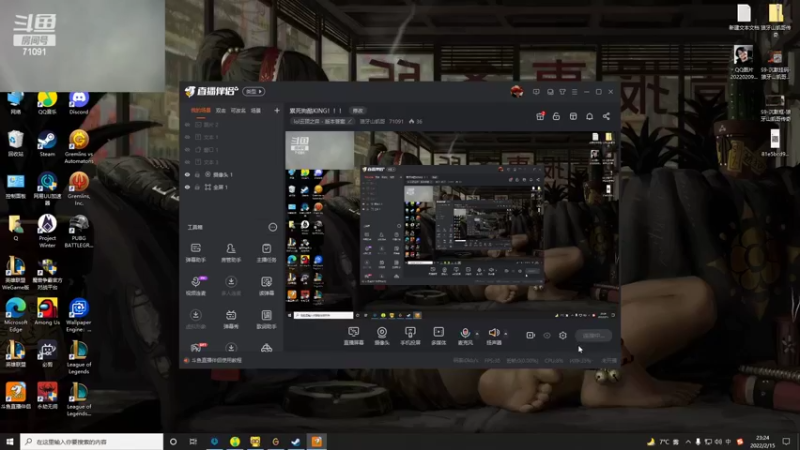Viewport: 800px width, 450px height.
Task: Open 房管助手 room manager tool
Action: 231,253
